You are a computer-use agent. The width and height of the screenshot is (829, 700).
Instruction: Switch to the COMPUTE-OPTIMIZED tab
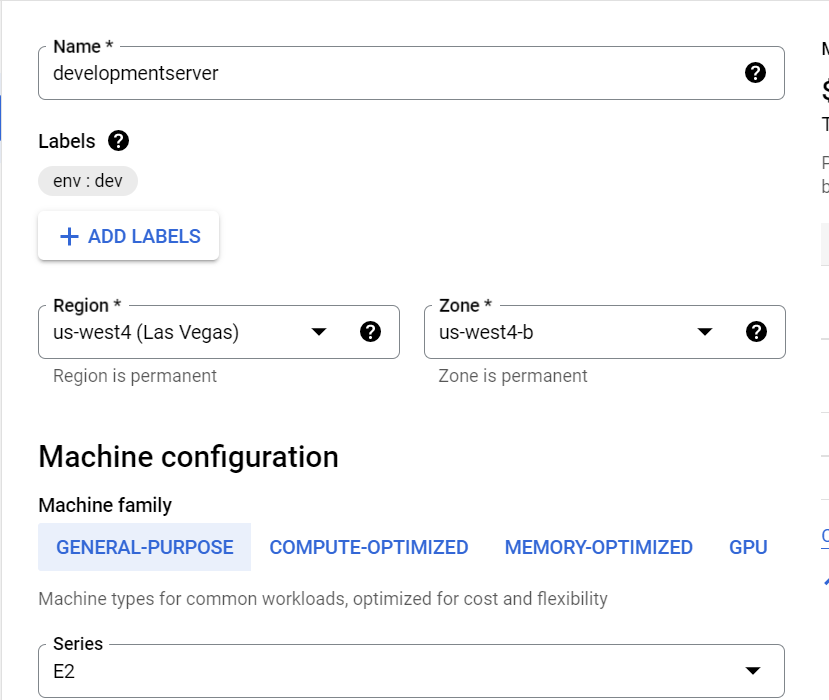tap(368, 547)
